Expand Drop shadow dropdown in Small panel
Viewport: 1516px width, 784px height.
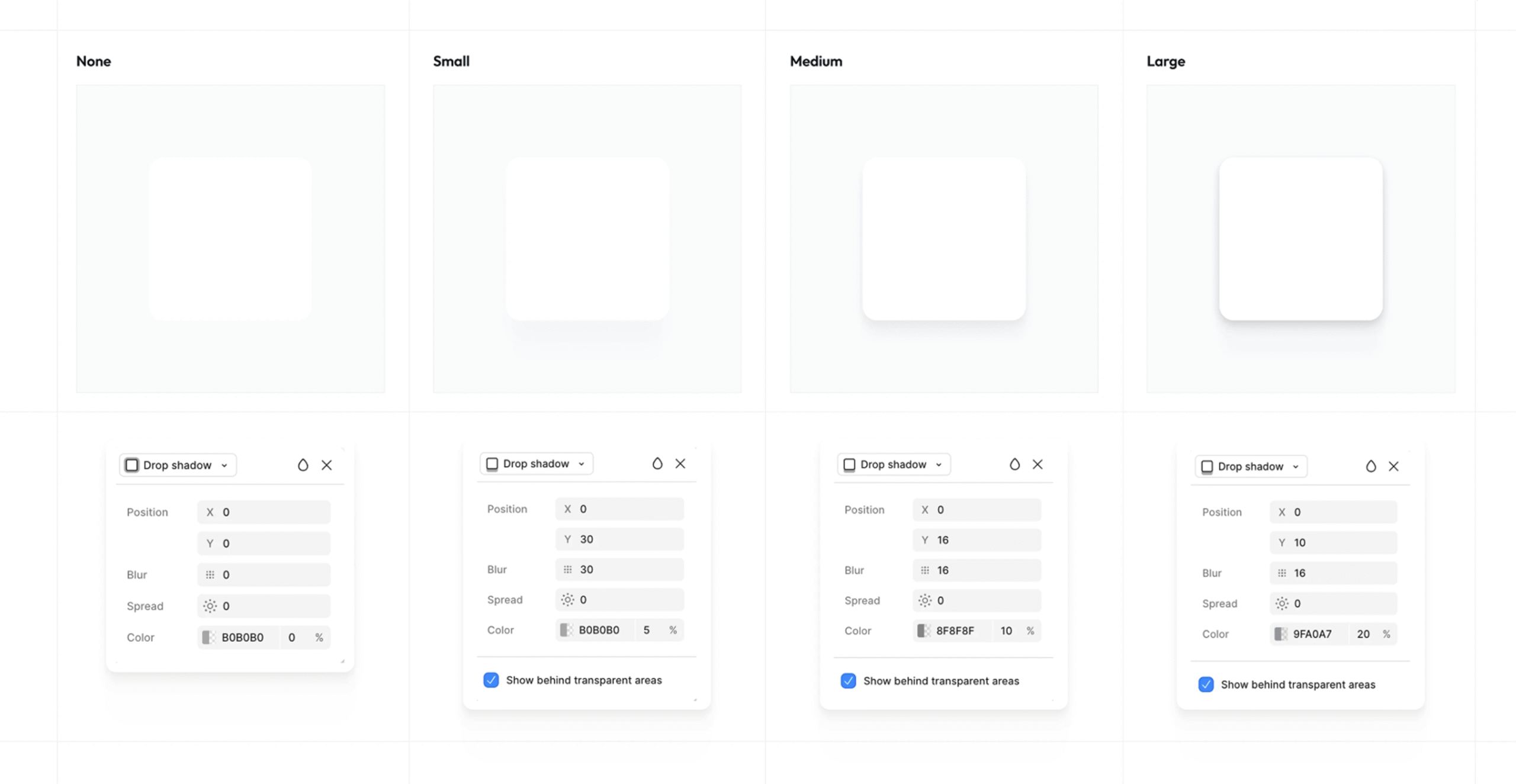click(x=537, y=464)
